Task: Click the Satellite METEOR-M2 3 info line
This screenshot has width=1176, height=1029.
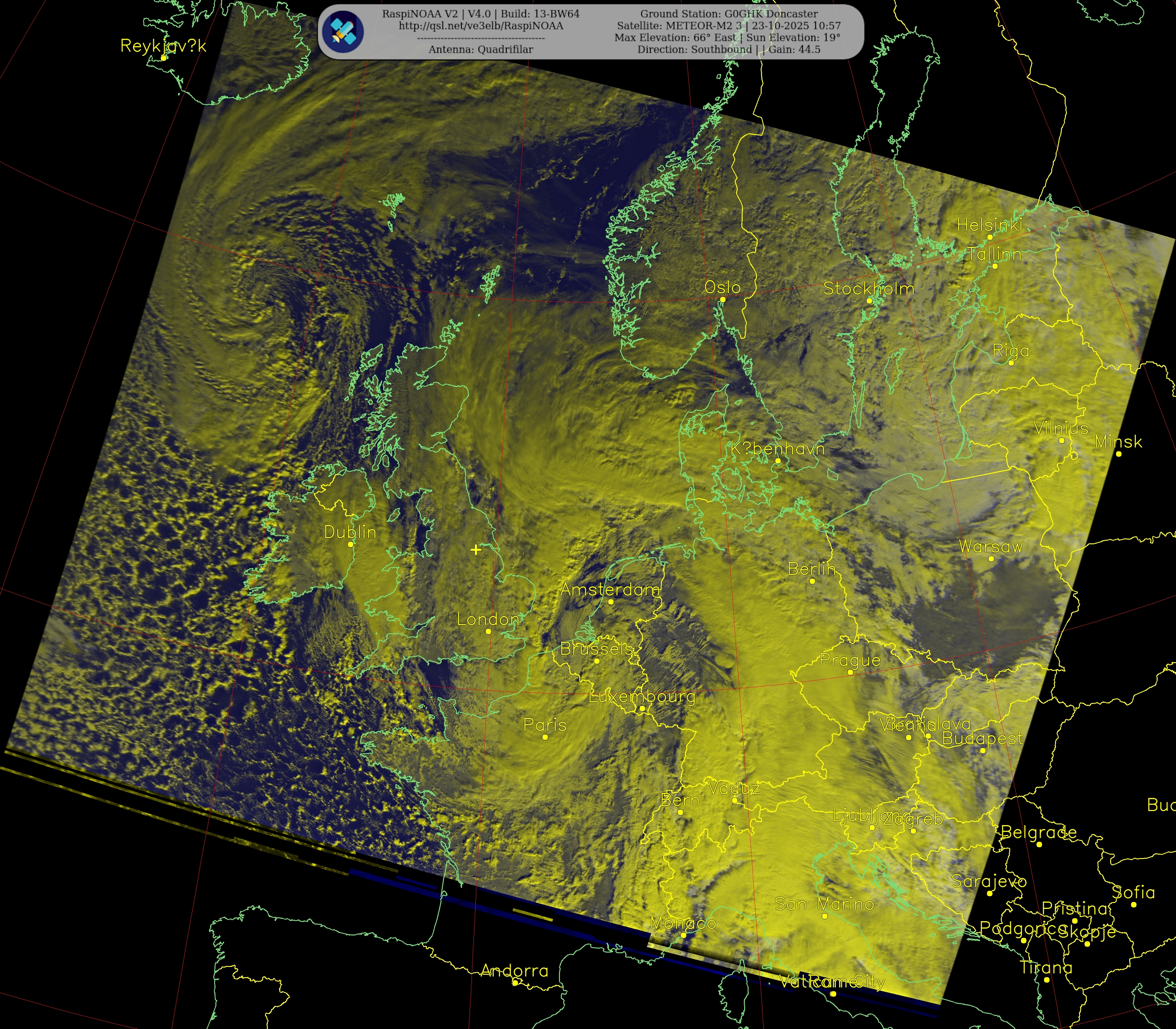Action: 729,26
